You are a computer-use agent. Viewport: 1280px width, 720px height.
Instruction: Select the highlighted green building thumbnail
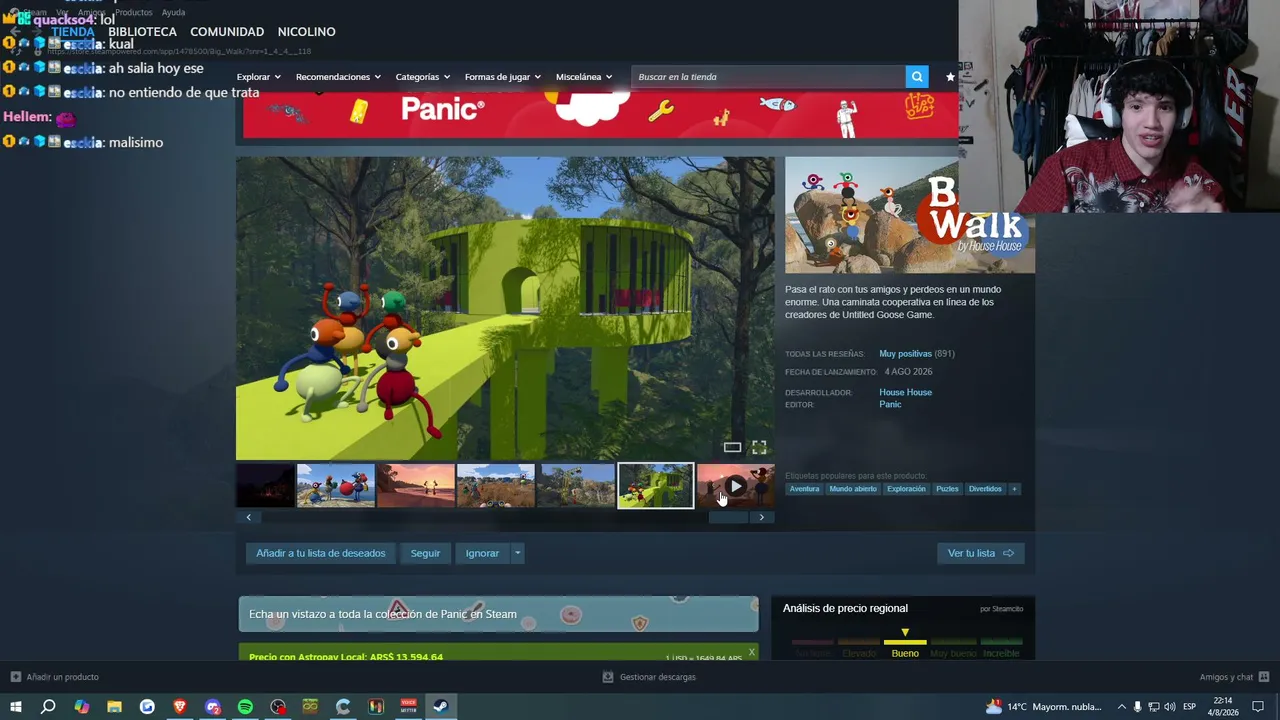tap(656, 486)
